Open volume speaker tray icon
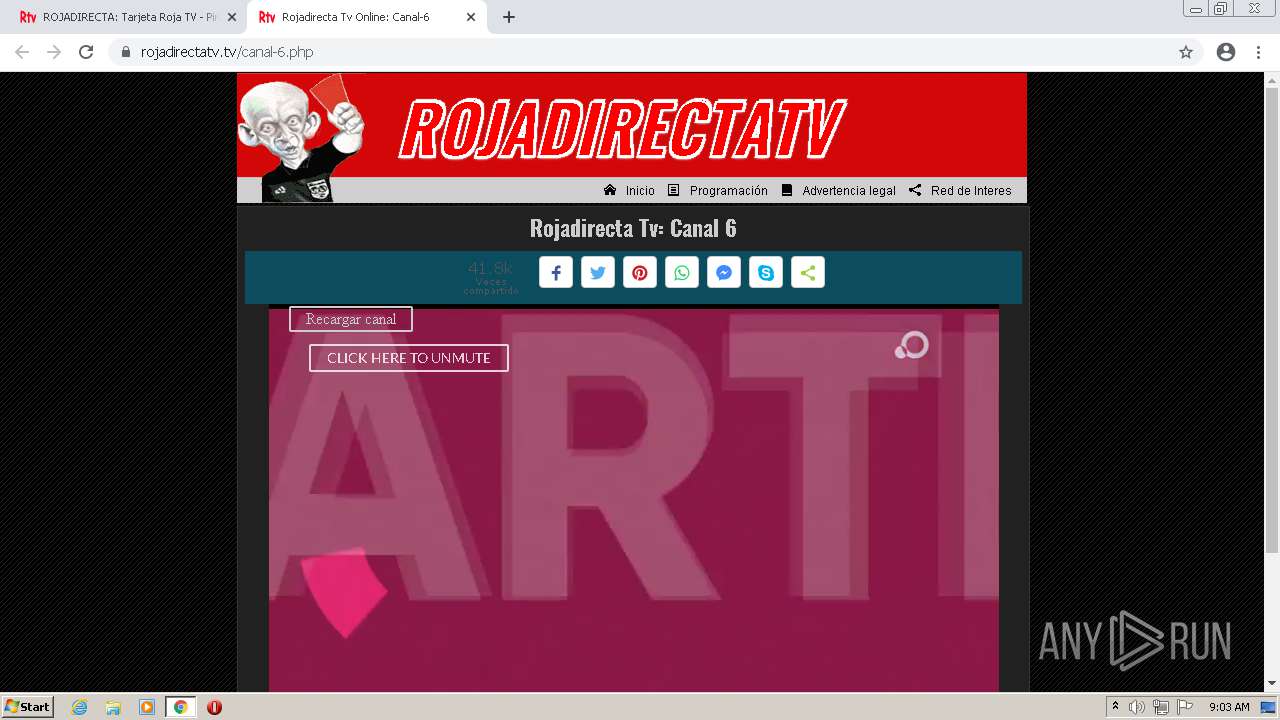 click(x=1137, y=707)
